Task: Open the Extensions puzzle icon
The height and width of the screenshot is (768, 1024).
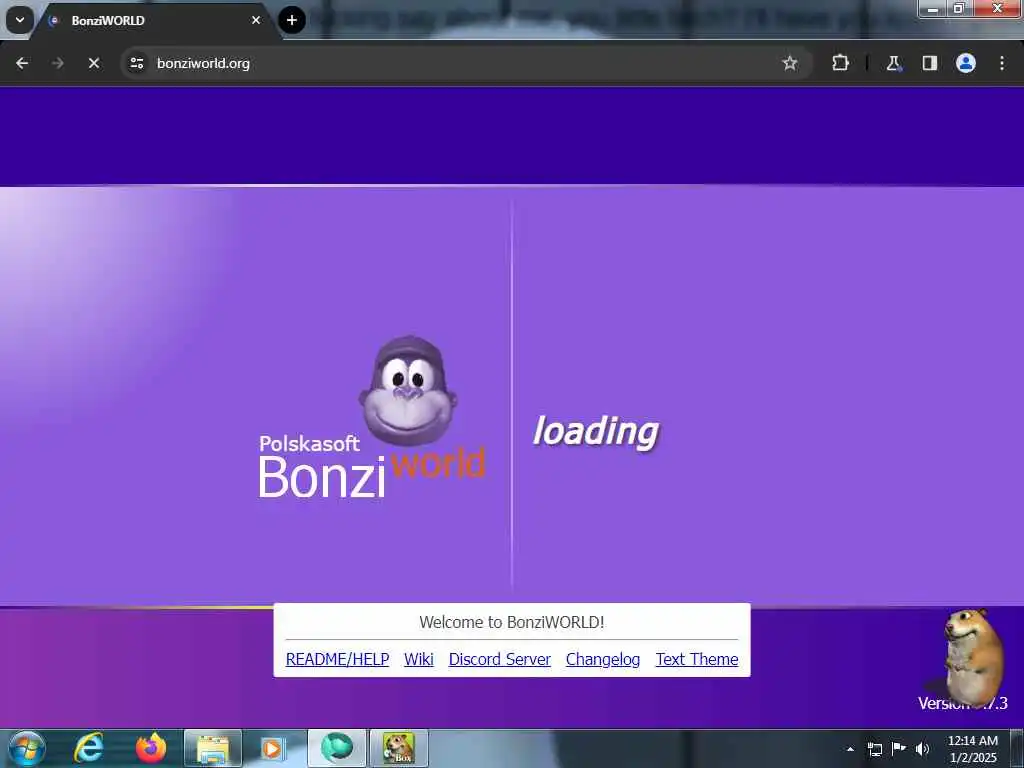Action: click(x=840, y=63)
